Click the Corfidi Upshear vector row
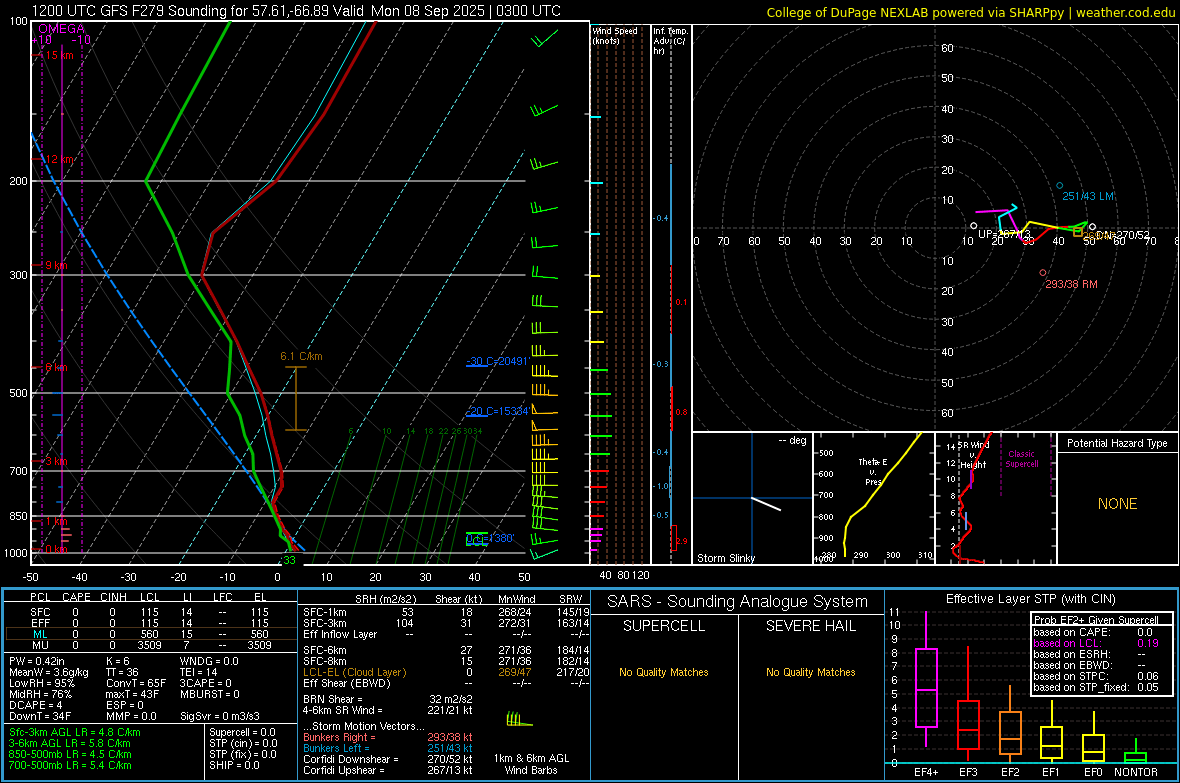This screenshot has height=783, width=1180. 388,770
